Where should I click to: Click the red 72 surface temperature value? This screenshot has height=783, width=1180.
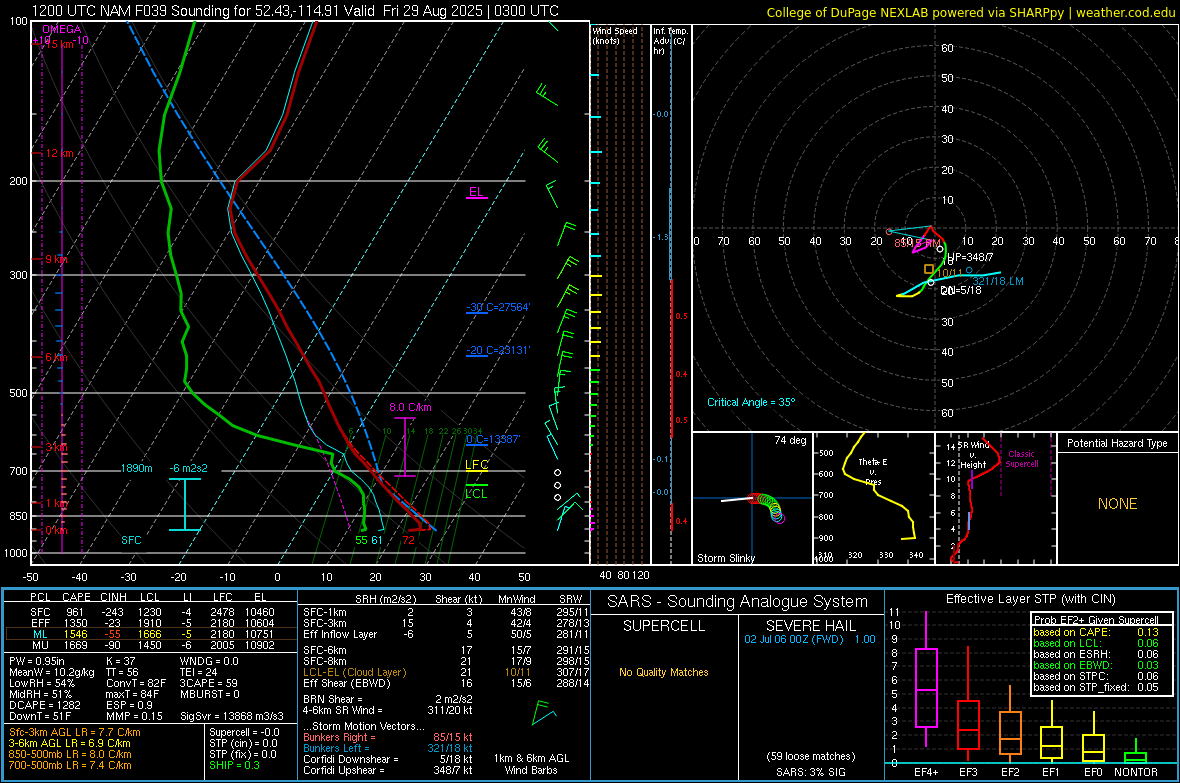pyautogui.click(x=408, y=540)
